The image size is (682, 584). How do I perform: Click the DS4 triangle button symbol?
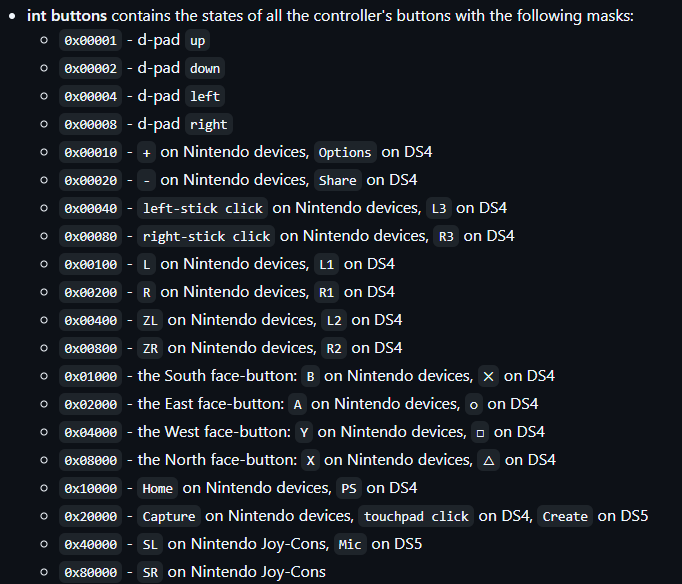pos(489,460)
